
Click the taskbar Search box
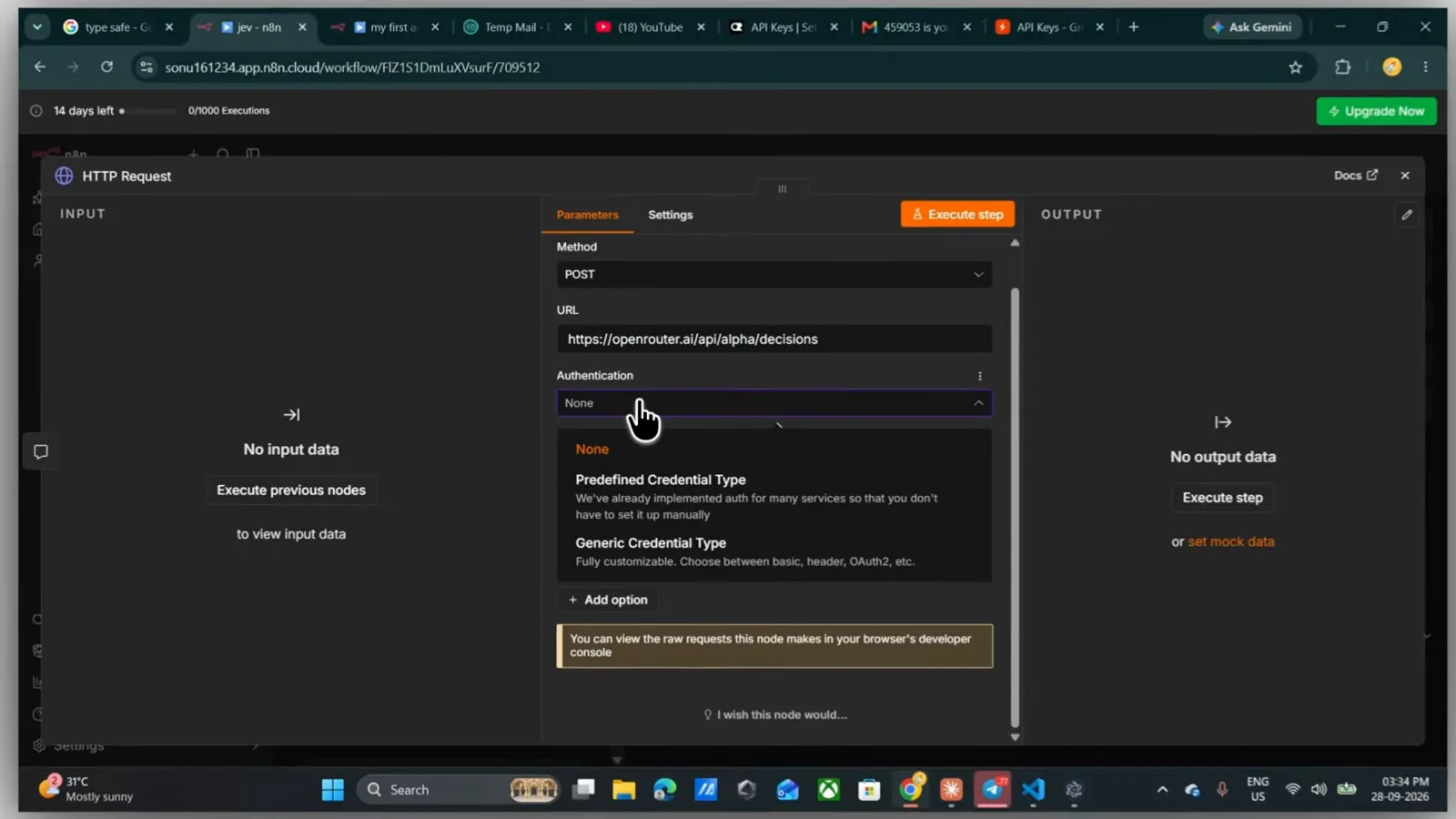tap(460, 790)
